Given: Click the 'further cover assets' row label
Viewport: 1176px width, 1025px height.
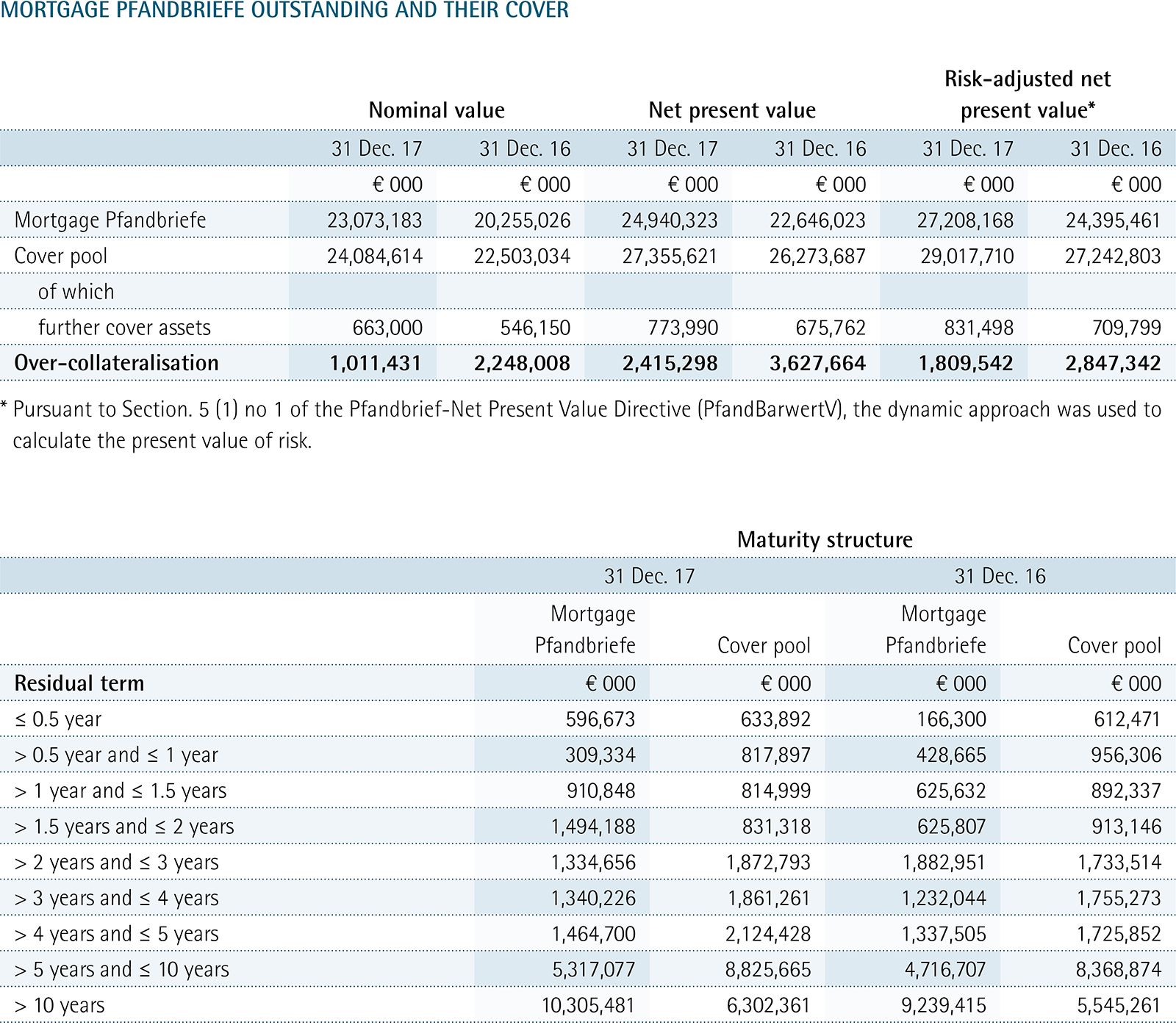Looking at the screenshot, I should (124, 328).
